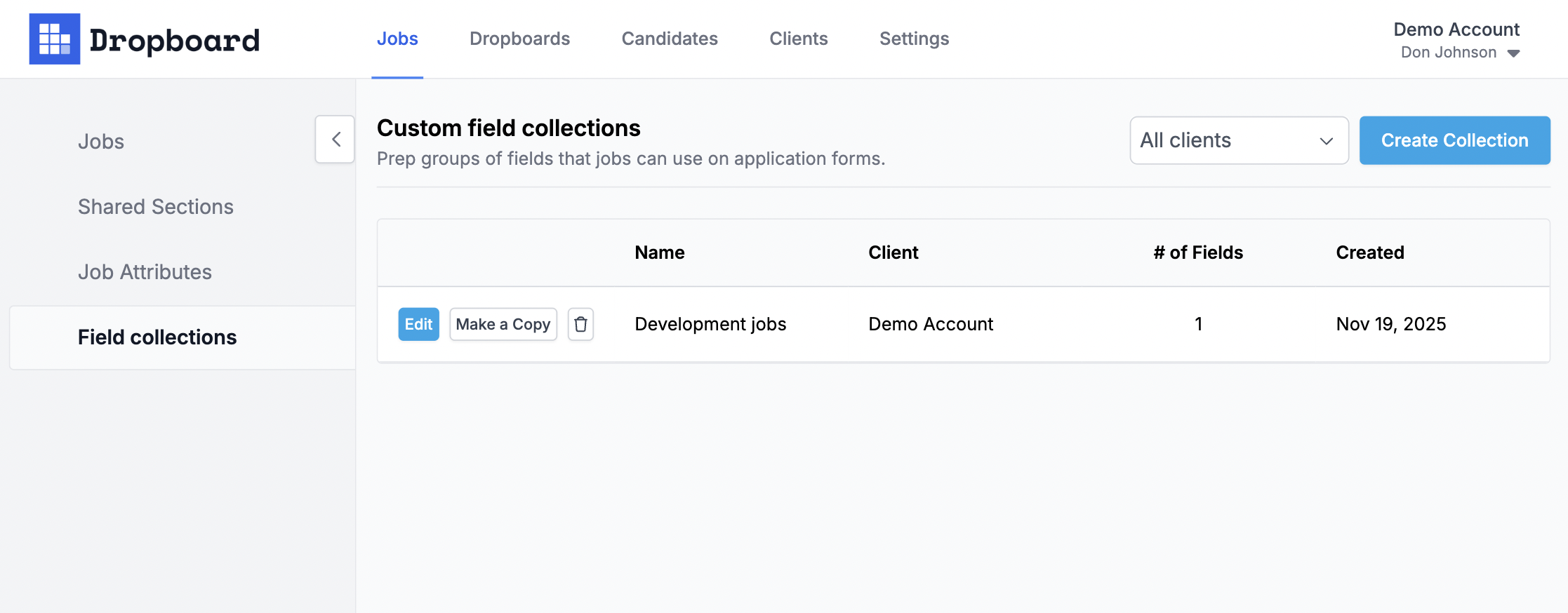
Task: Switch to the Jobs top navigation tab
Action: point(397,39)
